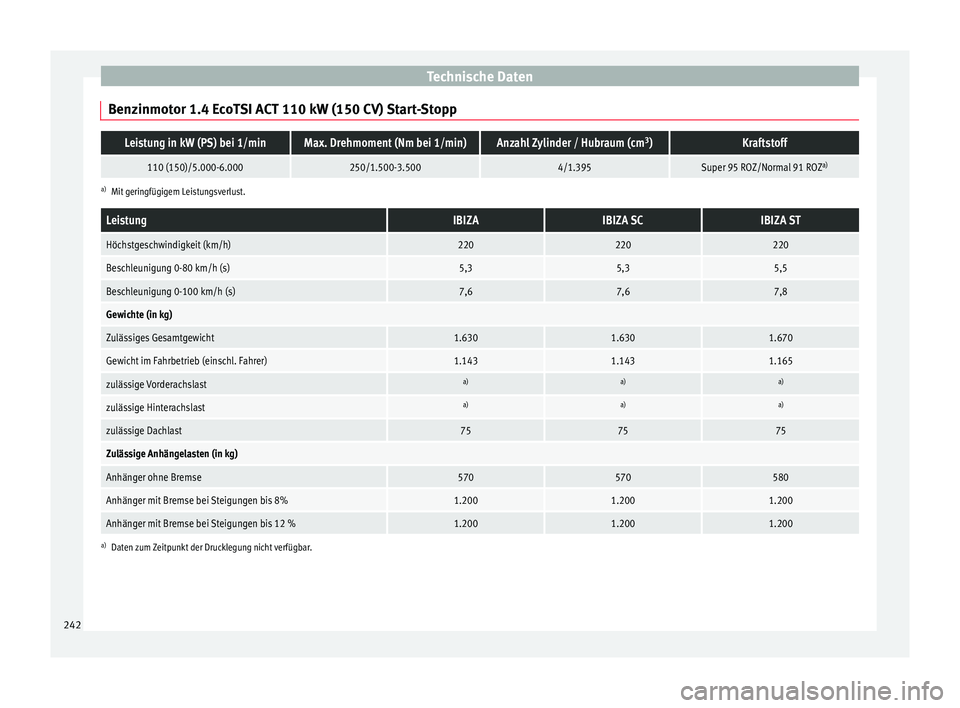Screen dimensions: 960x708
Task: Click column header 'Max. Drehmoment (Nm bei 1/min)'
Action: point(385,143)
